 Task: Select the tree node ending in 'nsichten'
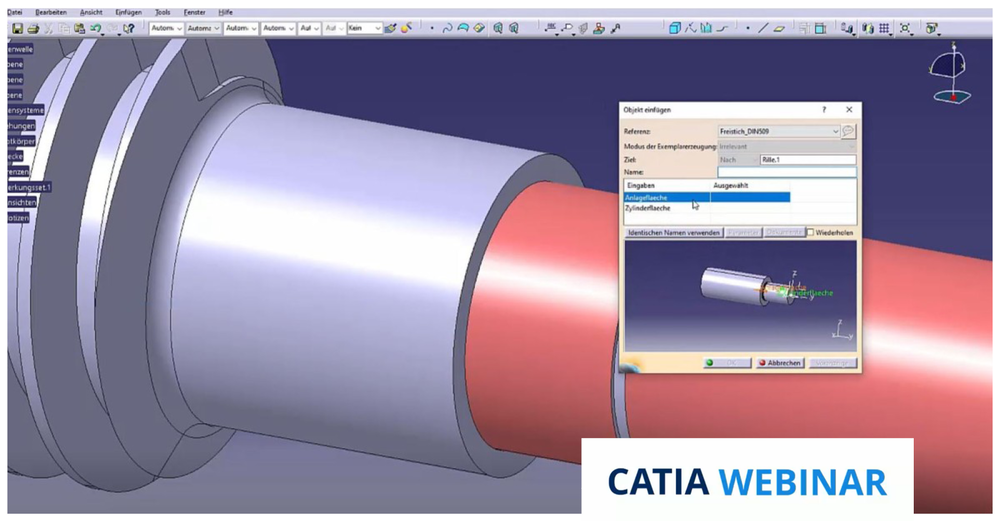(x=21, y=202)
